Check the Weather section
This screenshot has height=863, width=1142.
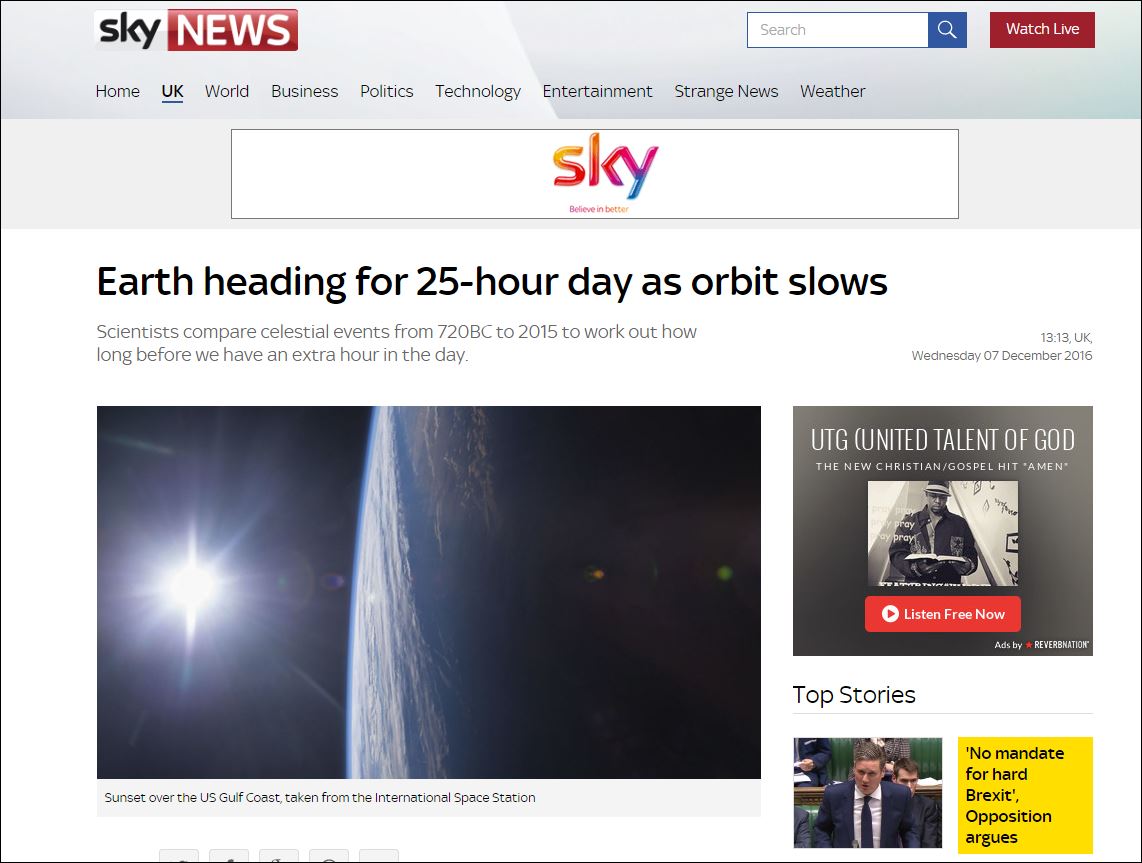(832, 91)
